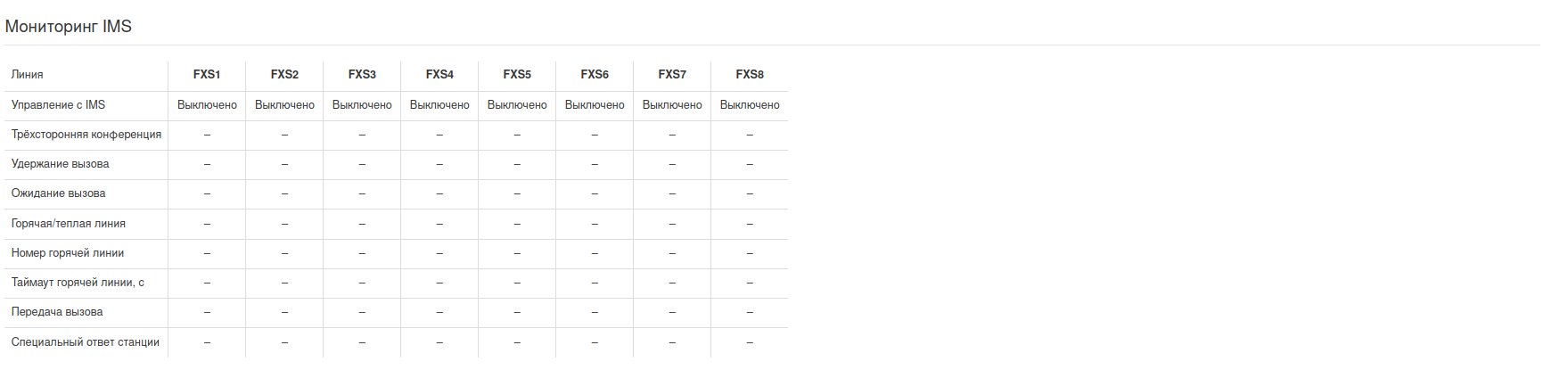The height and width of the screenshot is (378, 1568).
Task: Click the Удержание вызова row label
Action: (61, 164)
